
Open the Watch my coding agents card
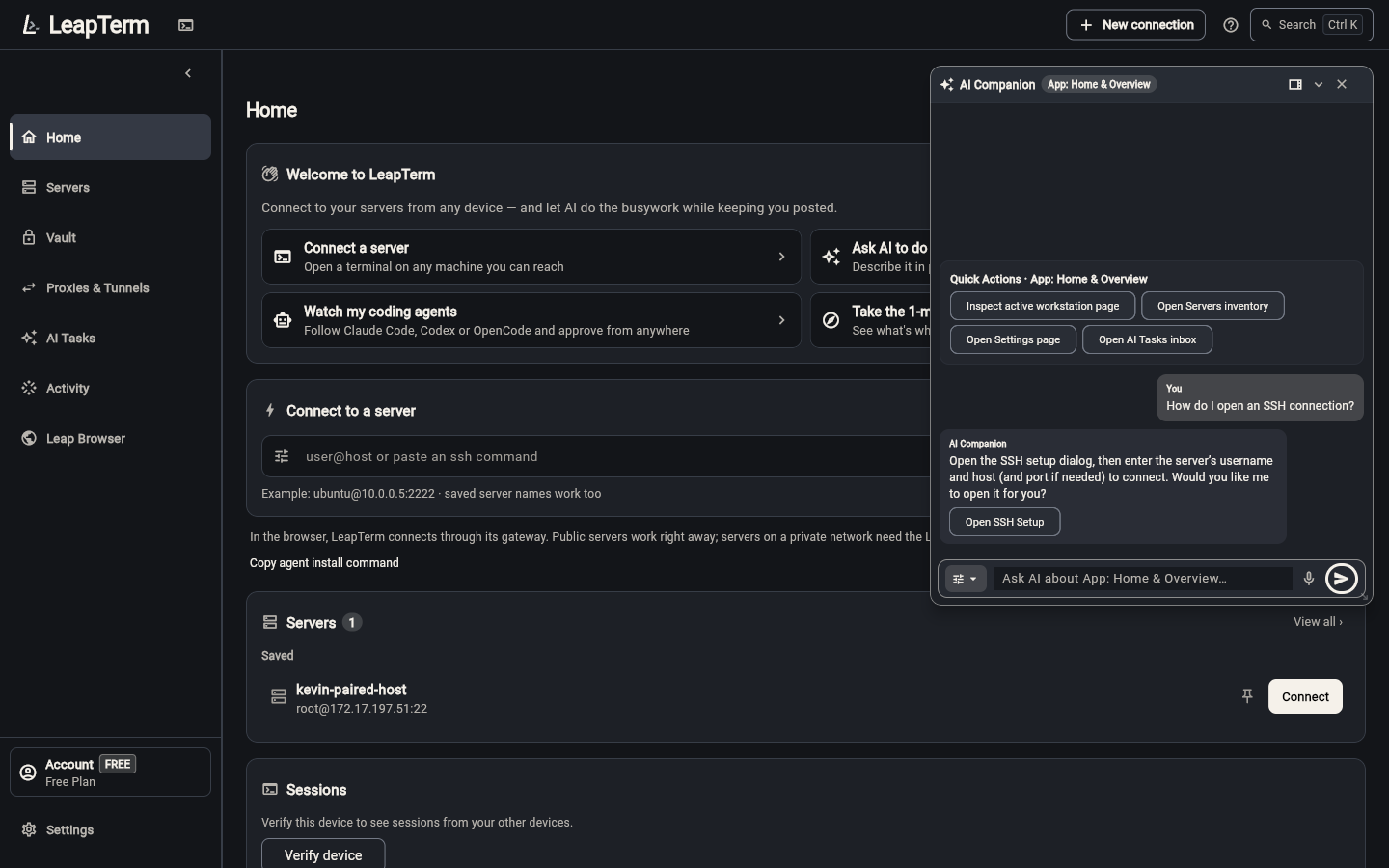[x=531, y=320]
